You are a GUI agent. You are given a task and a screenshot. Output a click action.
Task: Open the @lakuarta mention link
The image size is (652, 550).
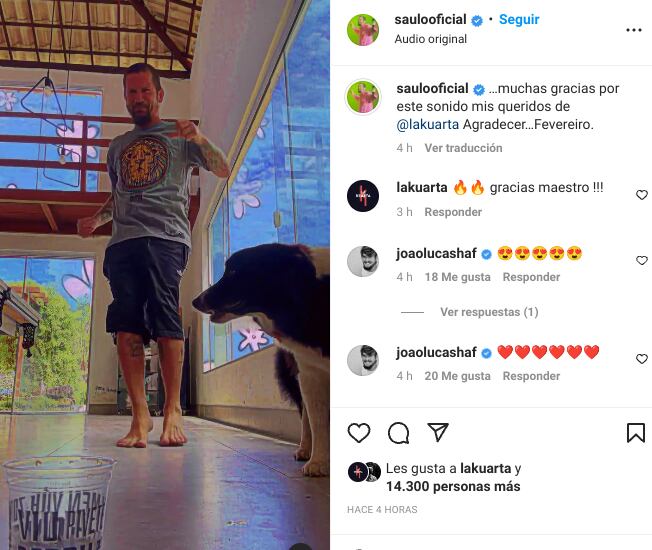(427, 124)
